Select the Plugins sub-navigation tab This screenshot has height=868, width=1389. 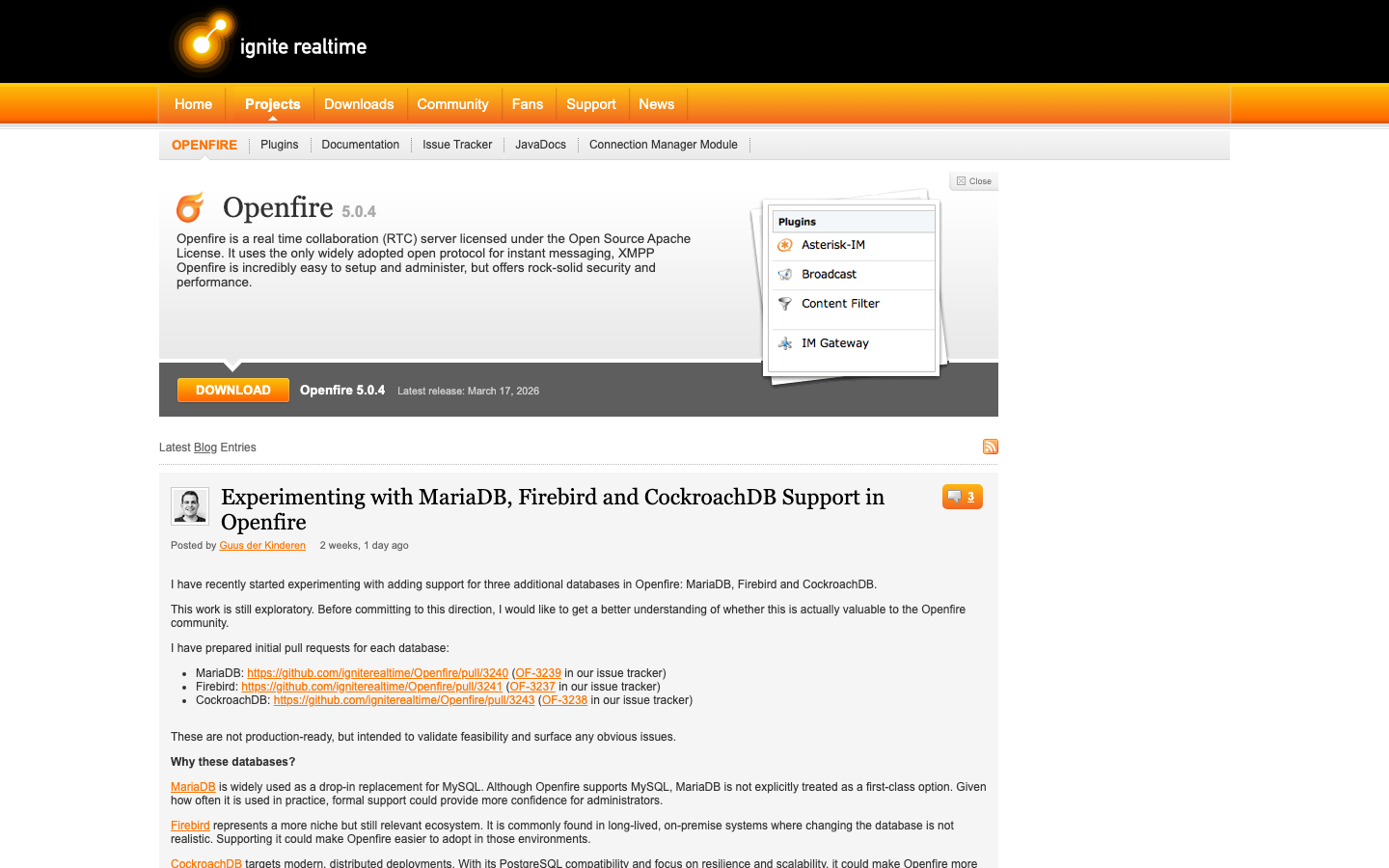point(279,145)
